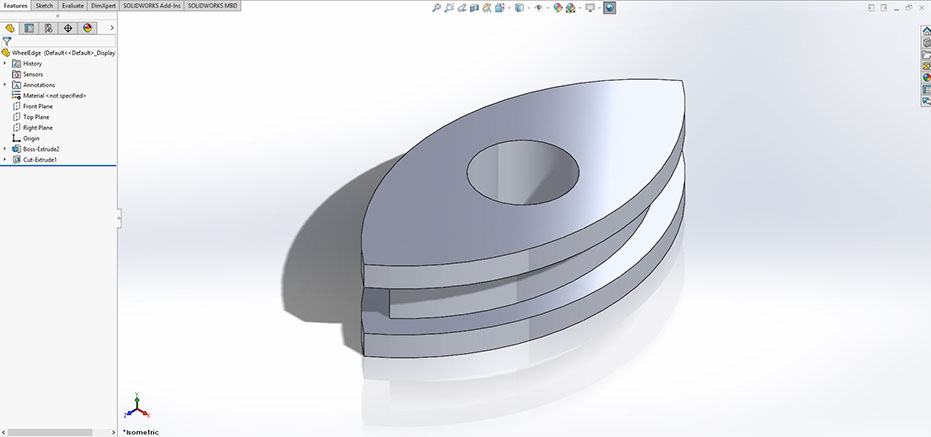Open the DimXpertManager crosshair tab
This screenshot has height=437, width=931.
[68, 28]
